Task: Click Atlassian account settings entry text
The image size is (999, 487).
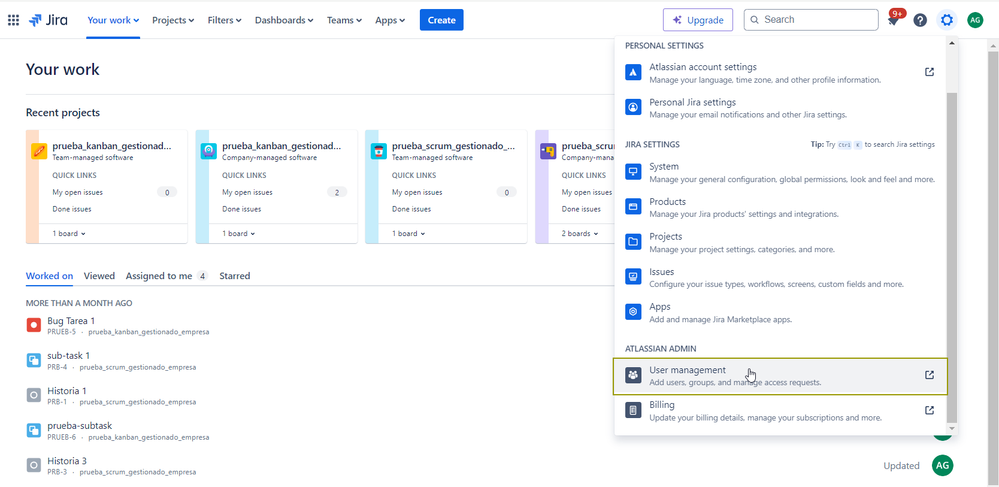Action: (703, 67)
